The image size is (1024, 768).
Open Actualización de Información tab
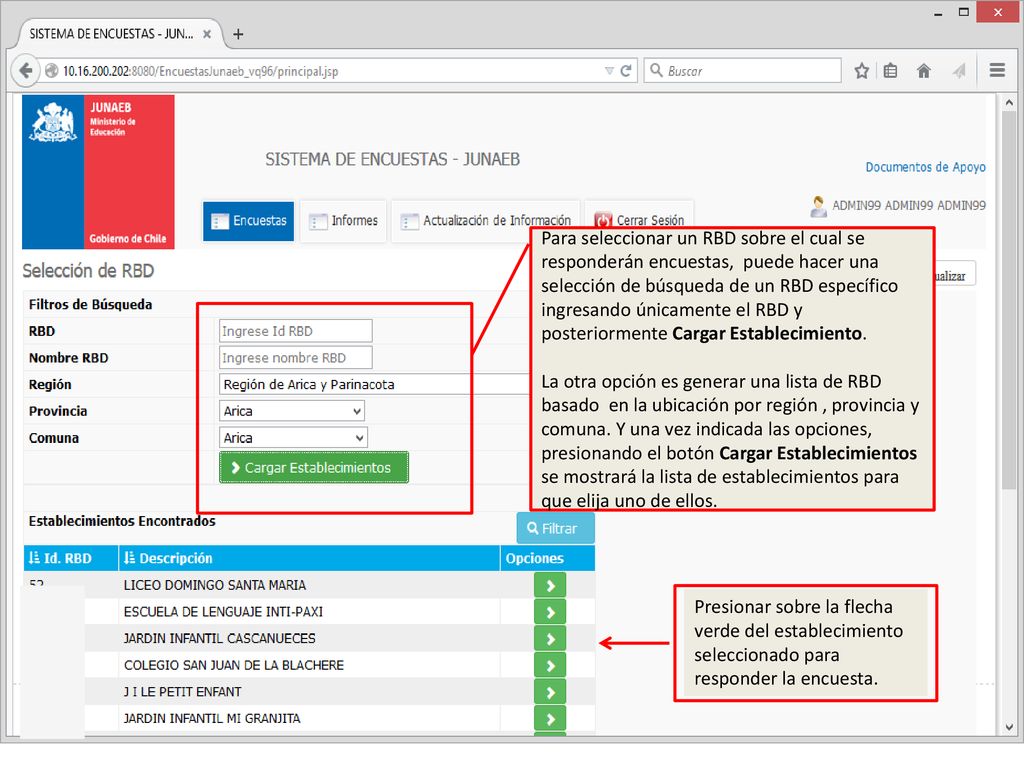(x=485, y=221)
